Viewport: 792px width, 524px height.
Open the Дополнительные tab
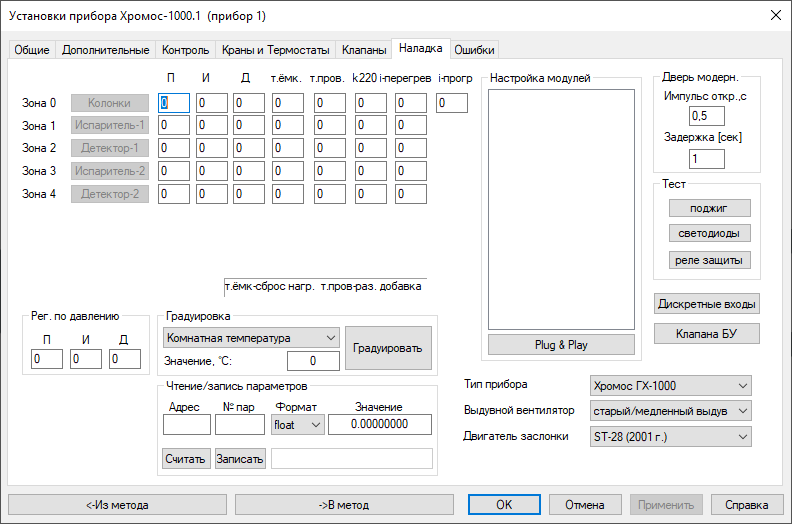click(106, 50)
